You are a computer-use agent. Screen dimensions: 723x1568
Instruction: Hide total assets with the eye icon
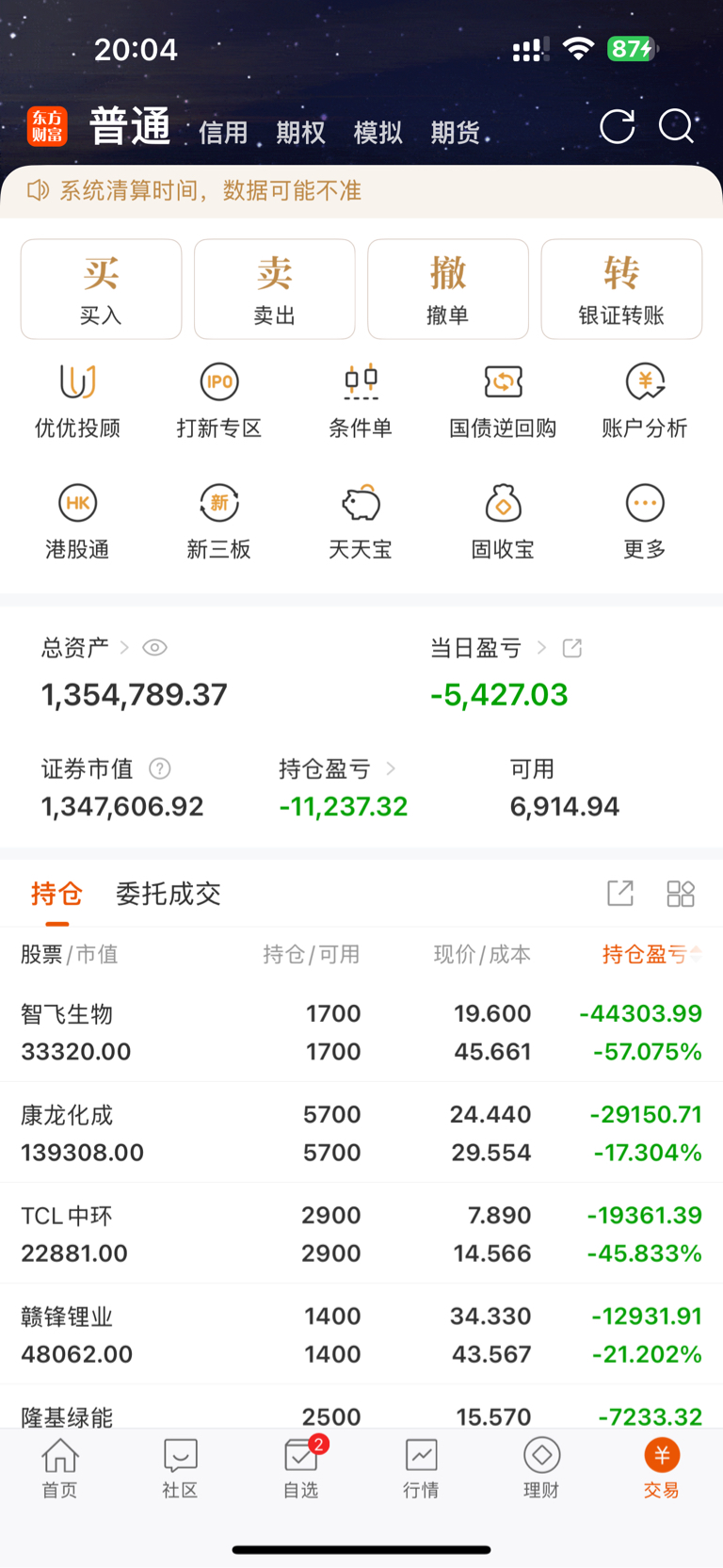(155, 648)
